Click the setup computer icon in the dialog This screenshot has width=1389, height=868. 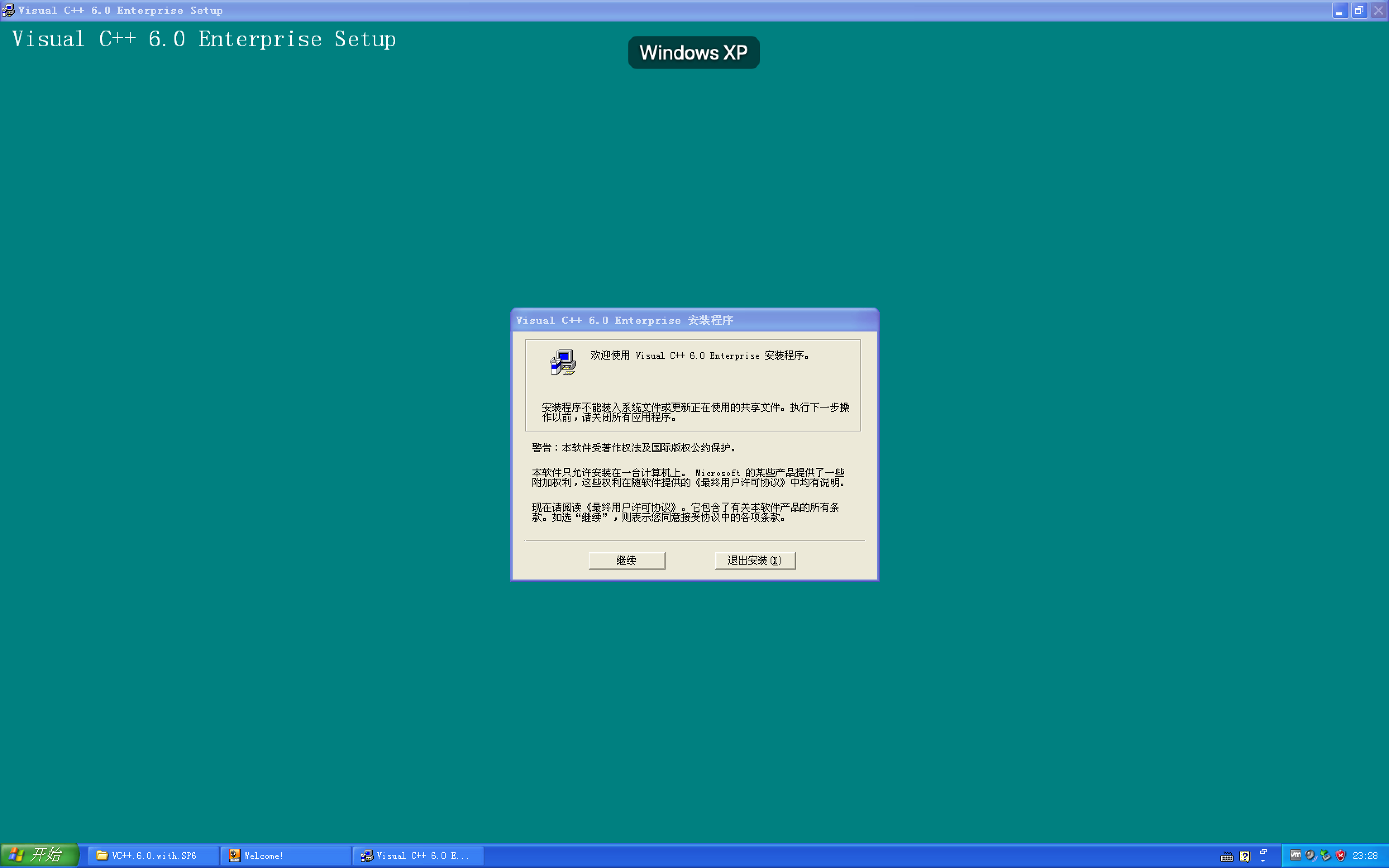563,362
